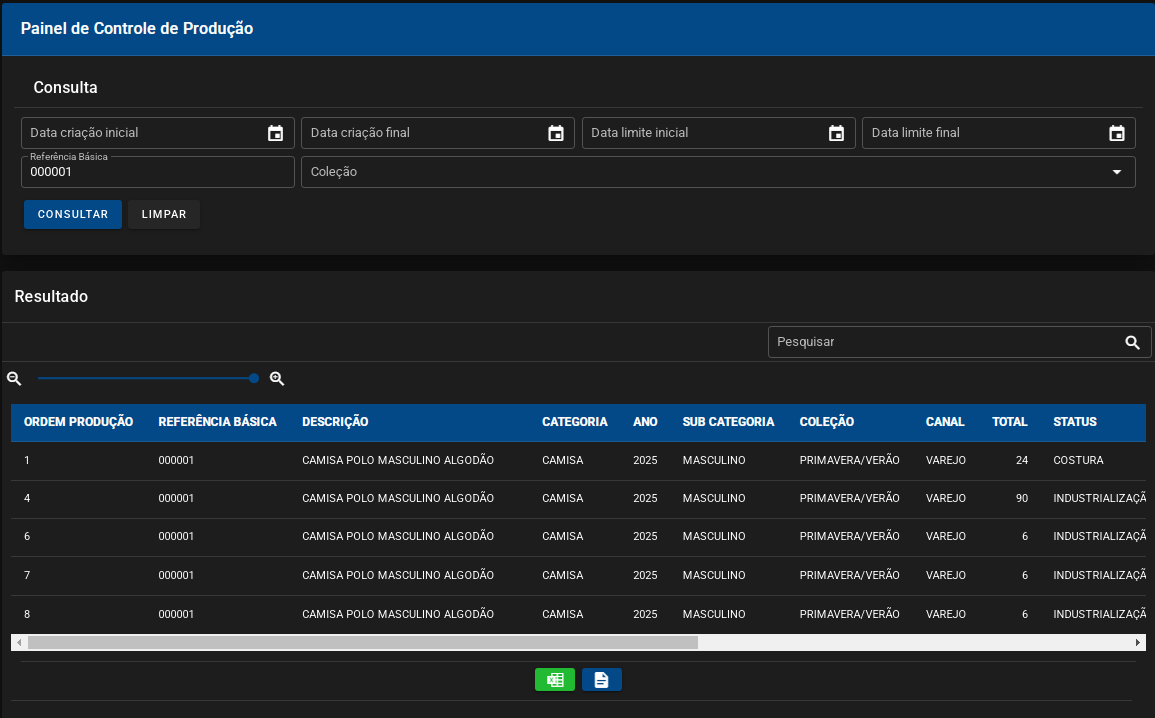Click the zoom out magnifier icon
The image size is (1155, 718).
tap(14, 379)
